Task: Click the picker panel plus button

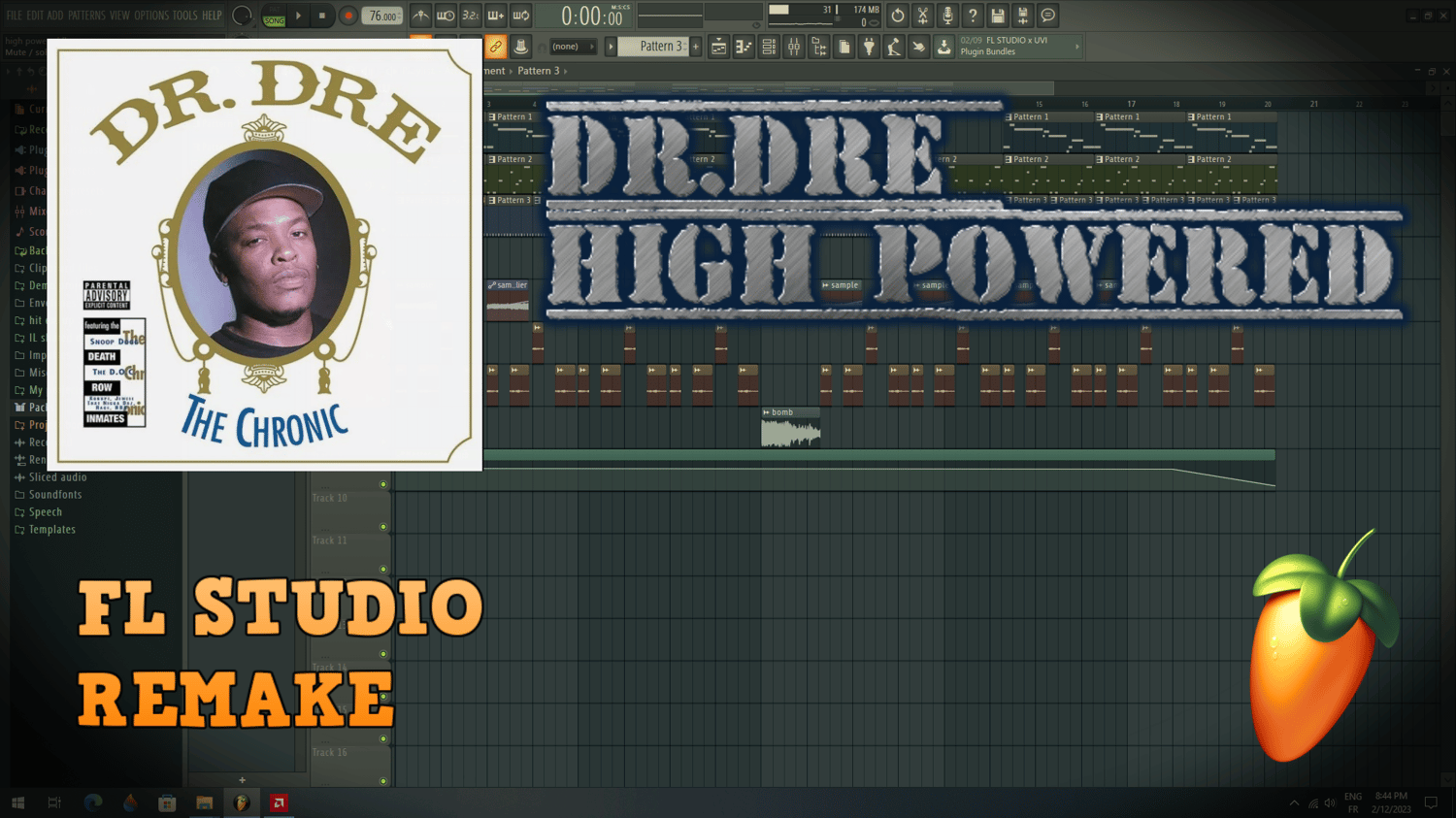Action: click(x=242, y=780)
